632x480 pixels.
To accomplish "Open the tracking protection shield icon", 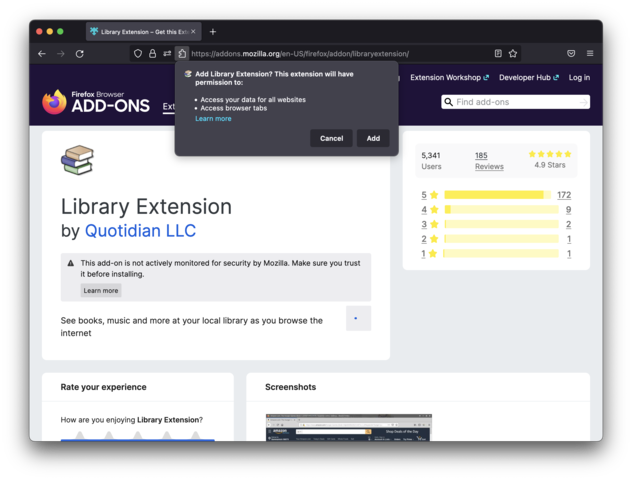I will click(138, 54).
